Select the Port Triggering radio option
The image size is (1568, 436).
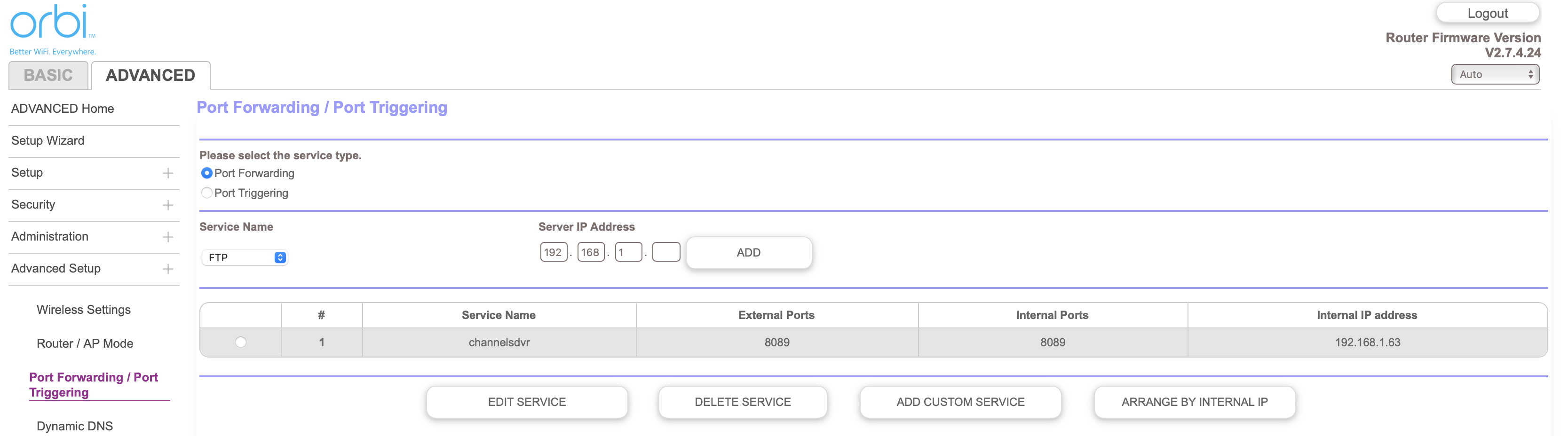click(207, 193)
